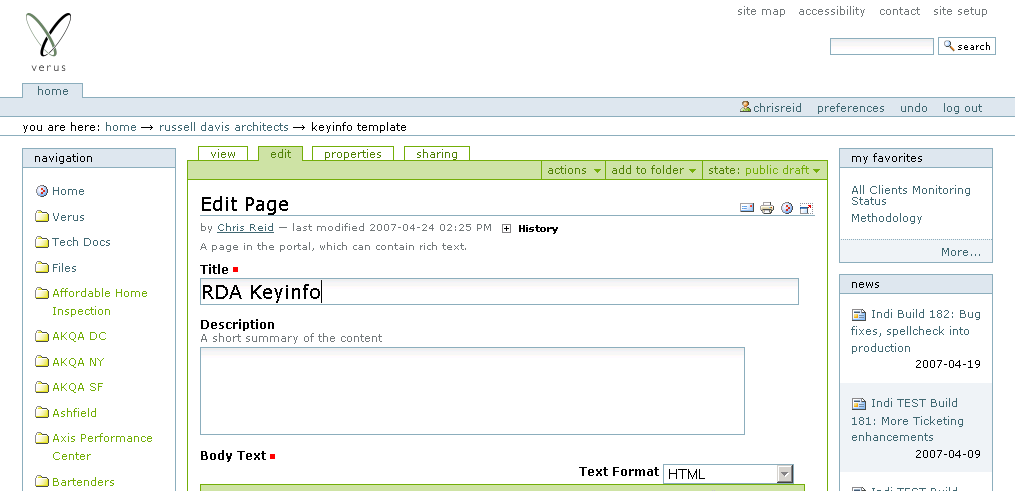Click the Indi Build 182 news icon

[x=858, y=314]
